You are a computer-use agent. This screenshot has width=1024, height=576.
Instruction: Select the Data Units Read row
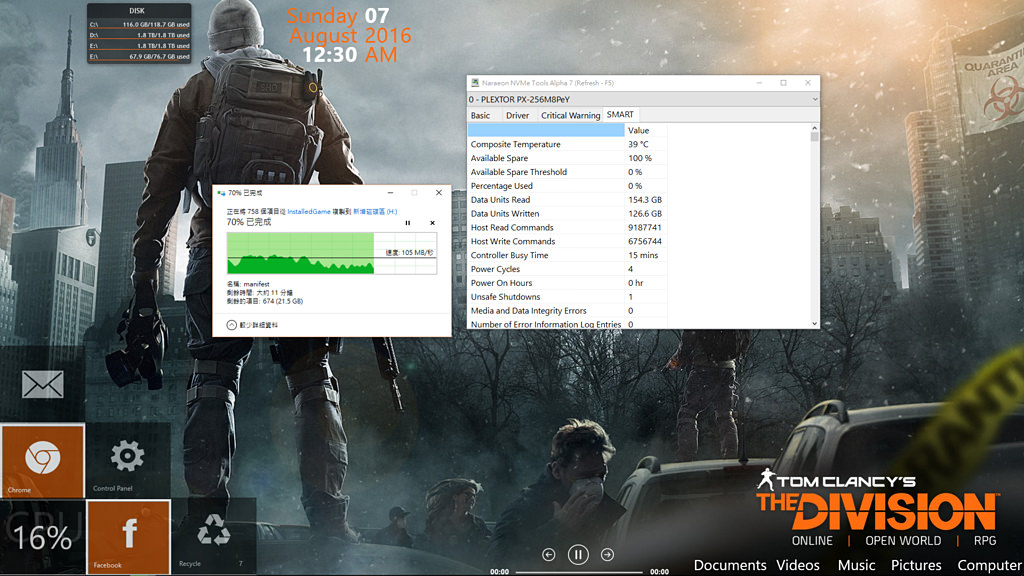567,200
